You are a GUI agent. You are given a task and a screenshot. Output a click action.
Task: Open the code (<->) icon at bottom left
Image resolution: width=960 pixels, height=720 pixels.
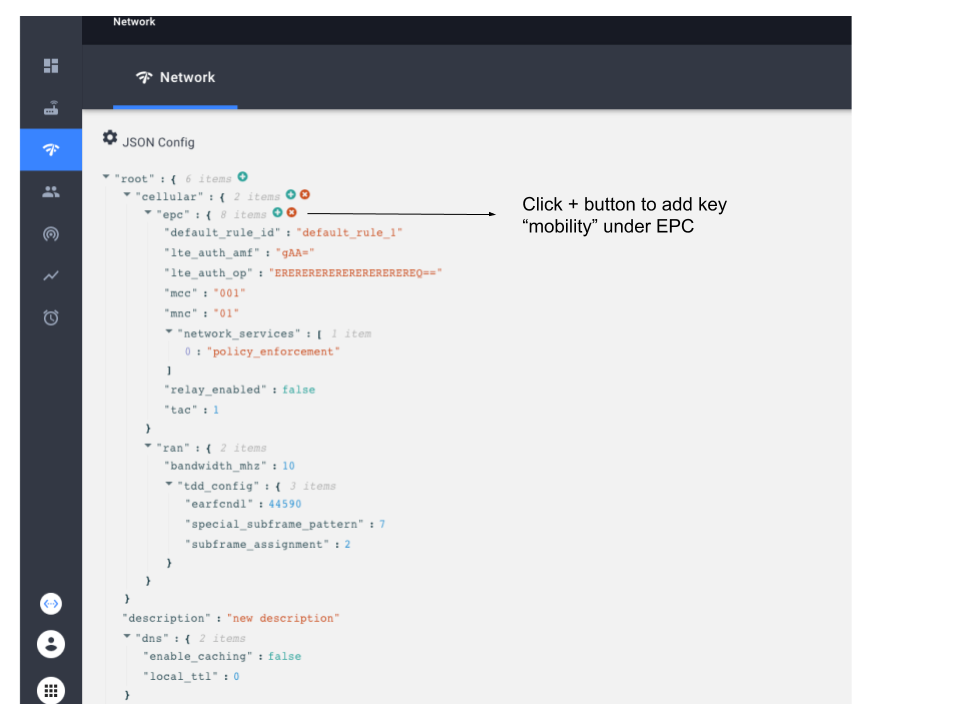point(50,603)
